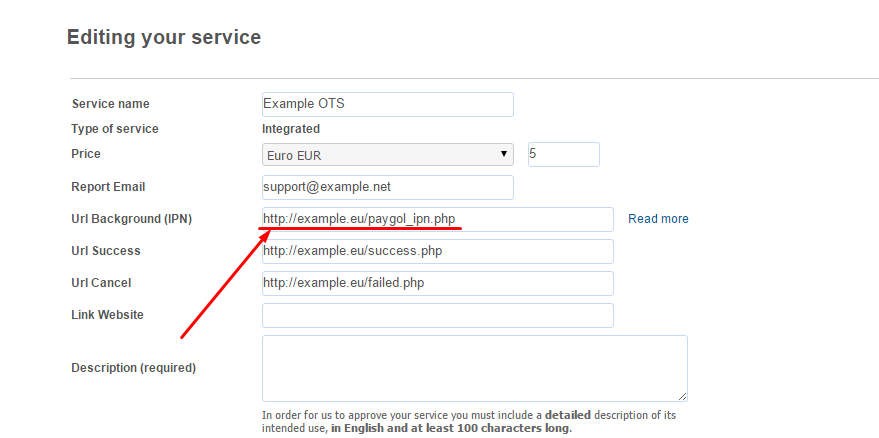Screen dimensions: 879x438
Task: Click the Price label
Action: point(86,154)
